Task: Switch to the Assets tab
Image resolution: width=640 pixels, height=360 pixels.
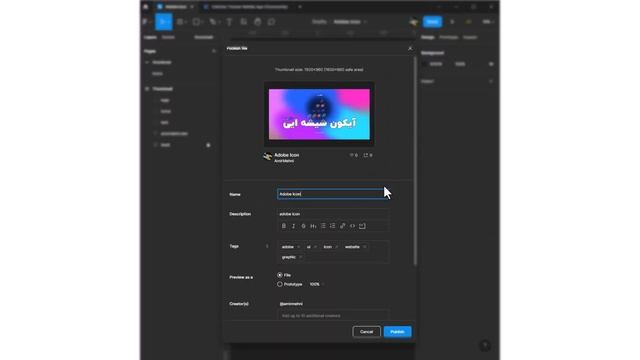Action: [x=168, y=37]
